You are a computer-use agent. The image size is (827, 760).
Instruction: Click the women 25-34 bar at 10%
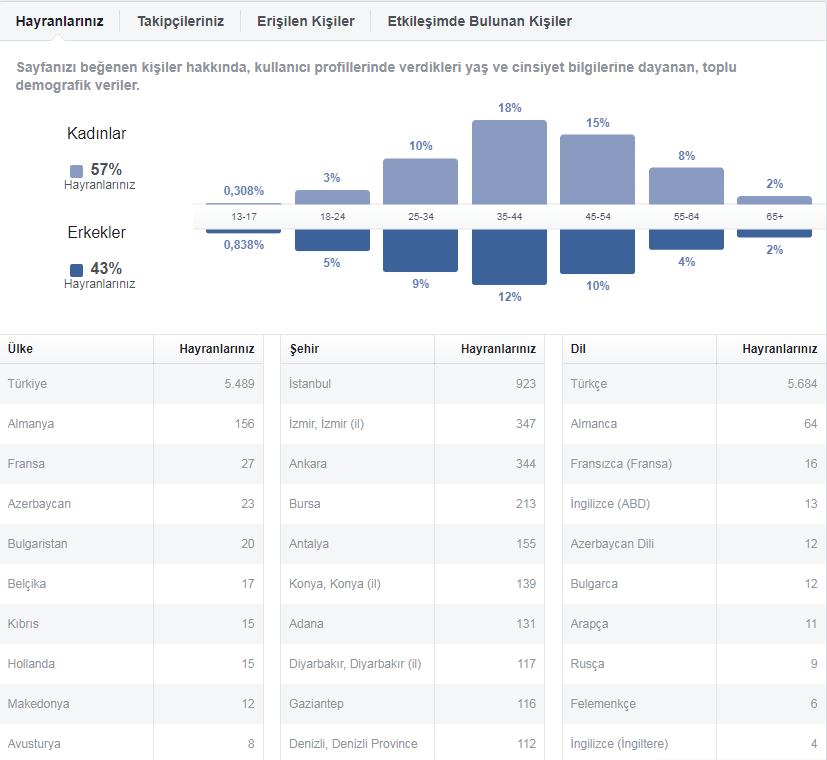coord(420,181)
